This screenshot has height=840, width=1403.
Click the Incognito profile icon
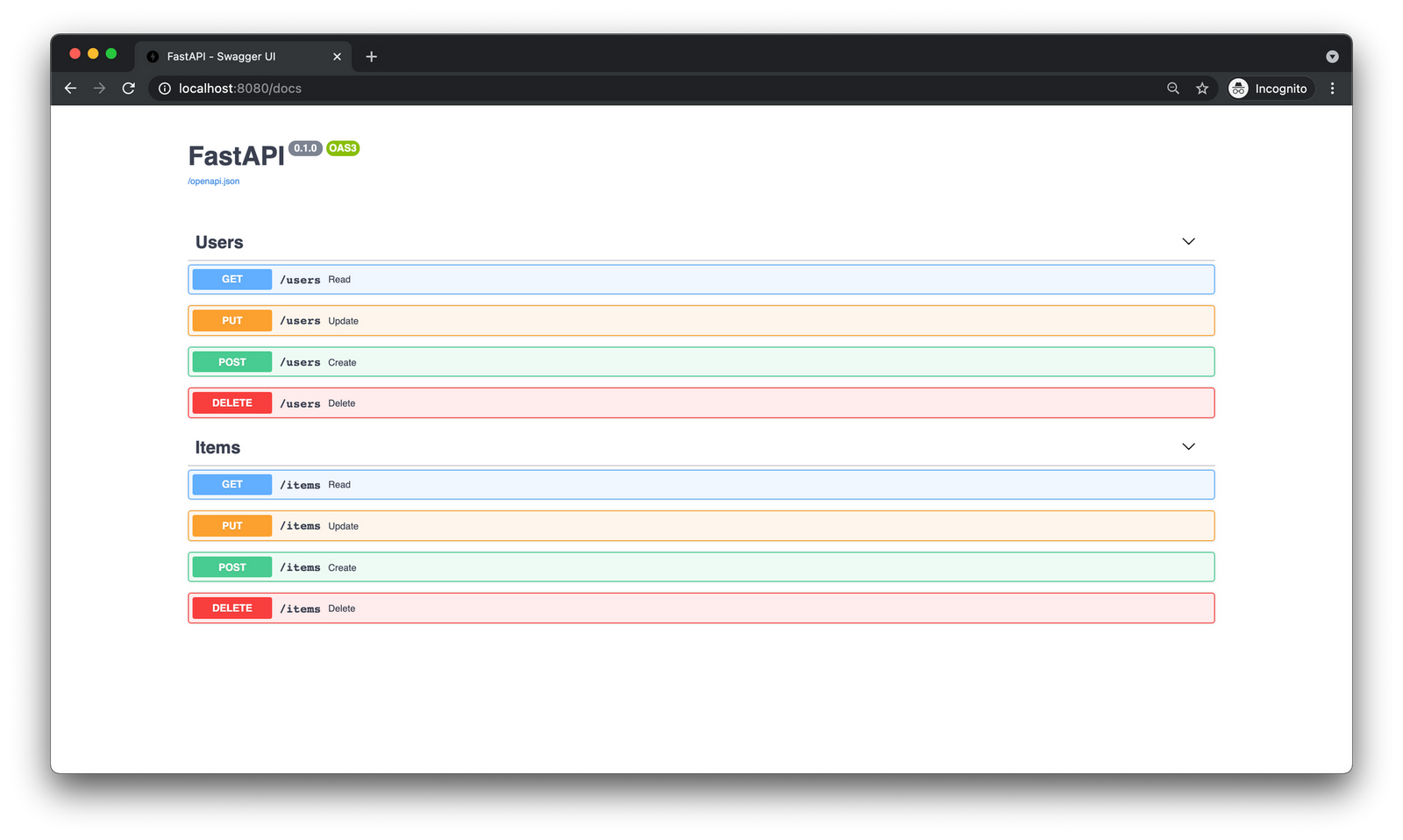[x=1238, y=88]
